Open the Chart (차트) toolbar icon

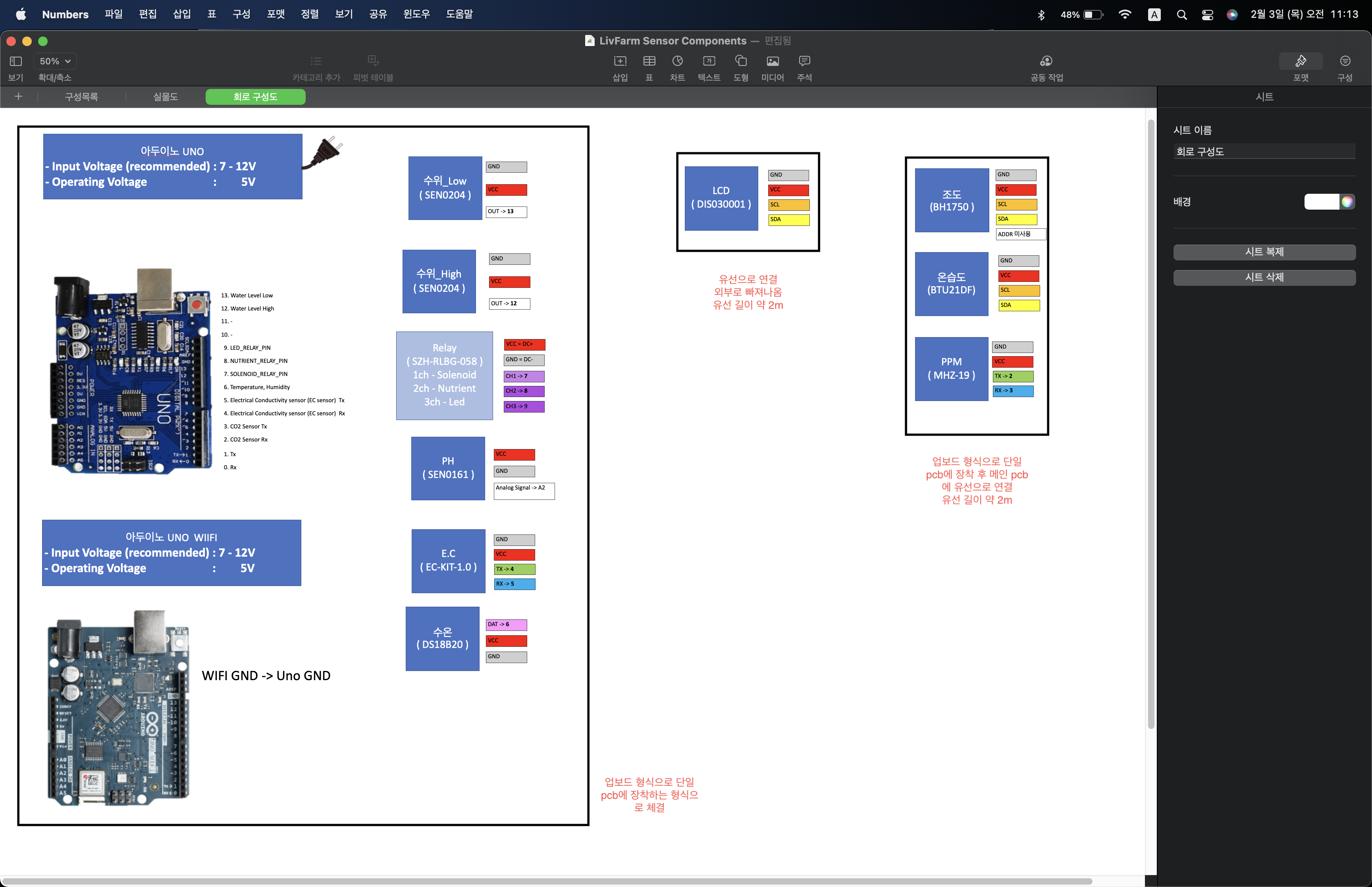tap(677, 61)
